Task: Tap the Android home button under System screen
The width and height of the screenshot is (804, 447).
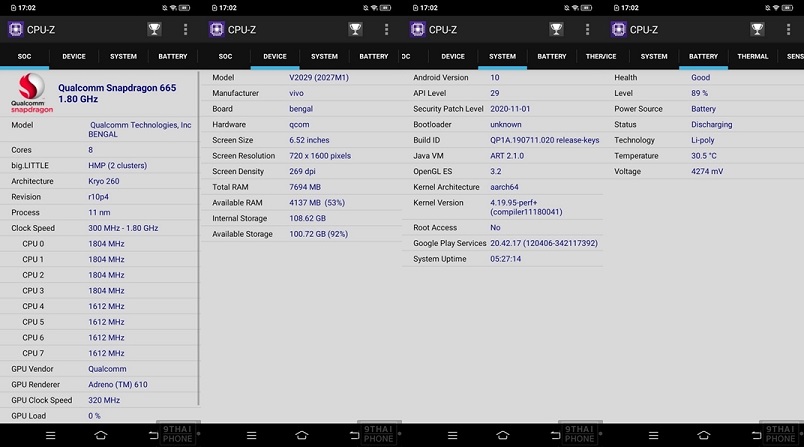Action: click(503, 435)
